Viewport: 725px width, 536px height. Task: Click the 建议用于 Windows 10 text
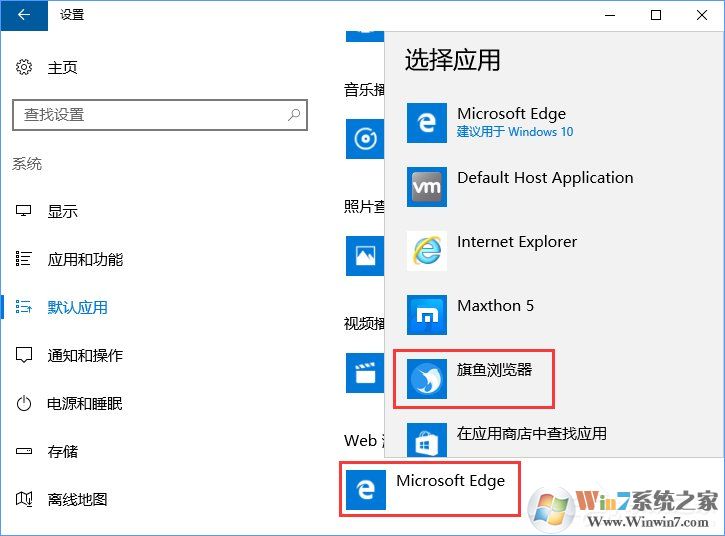(x=515, y=132)
